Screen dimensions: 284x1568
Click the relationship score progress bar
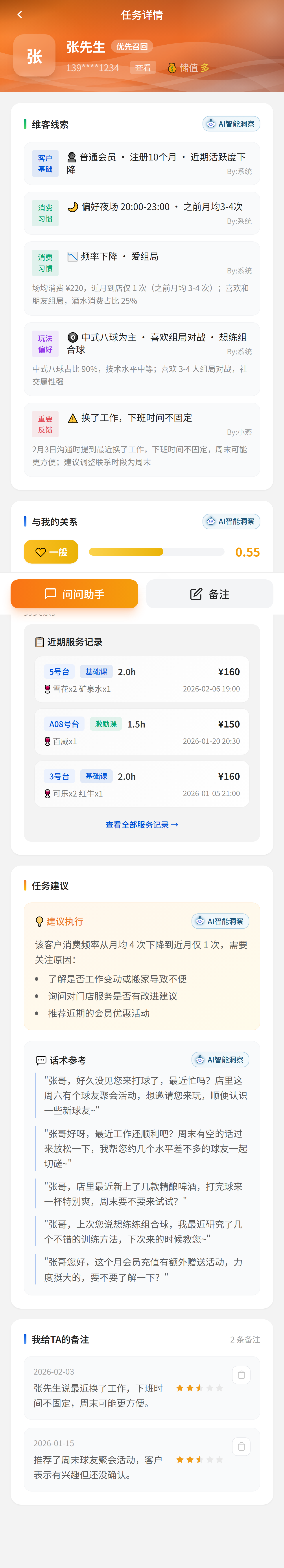click(x=156, y=552)
